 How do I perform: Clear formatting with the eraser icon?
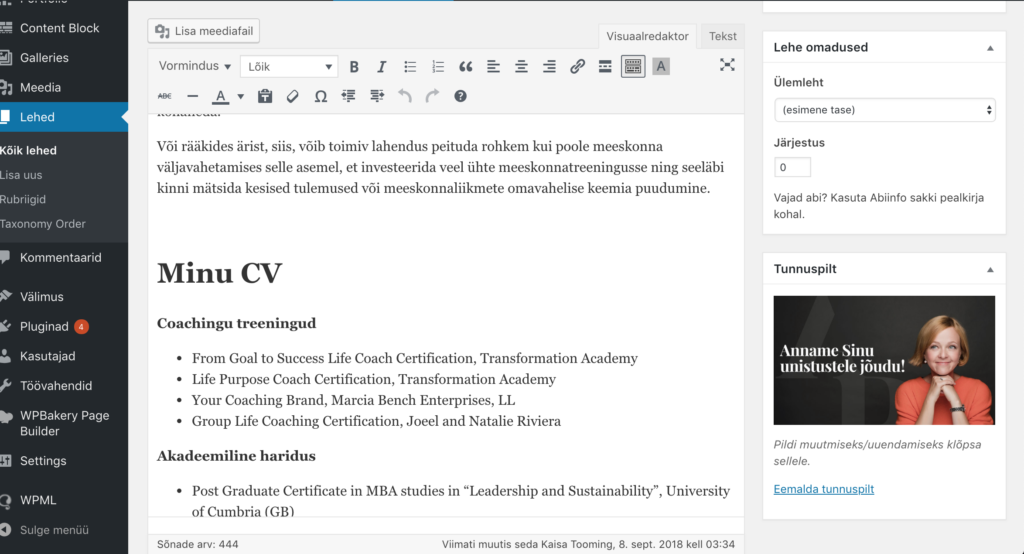pos(293,96)
